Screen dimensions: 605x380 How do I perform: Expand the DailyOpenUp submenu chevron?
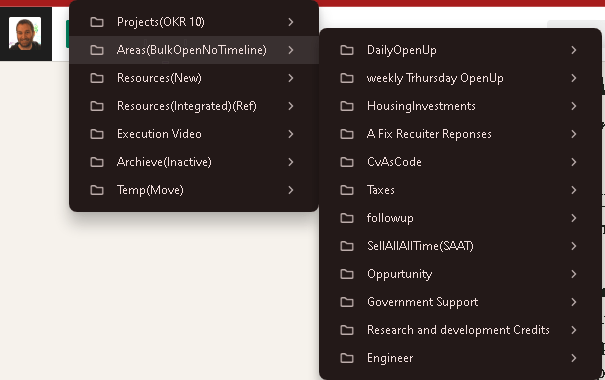coord(574,50)
